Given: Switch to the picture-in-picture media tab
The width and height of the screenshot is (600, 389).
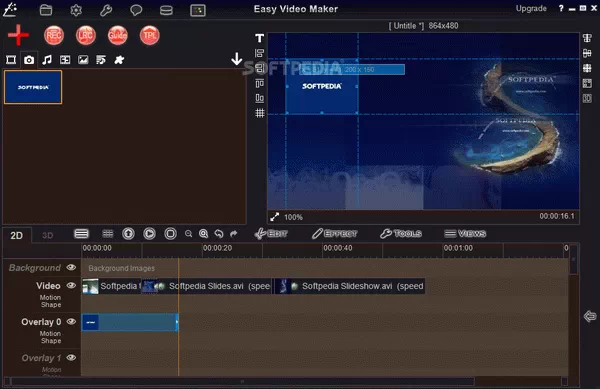Looking at the screenshot, I should pos(65,60).
